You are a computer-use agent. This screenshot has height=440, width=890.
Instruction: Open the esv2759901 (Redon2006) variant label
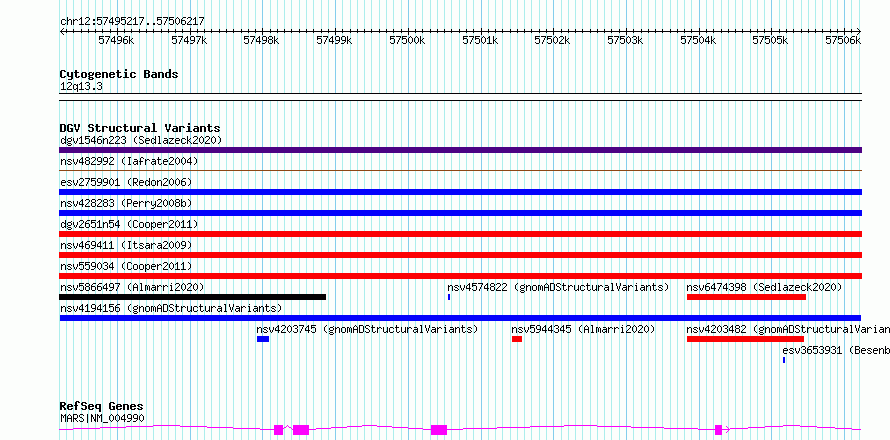(x=126, y=182)
